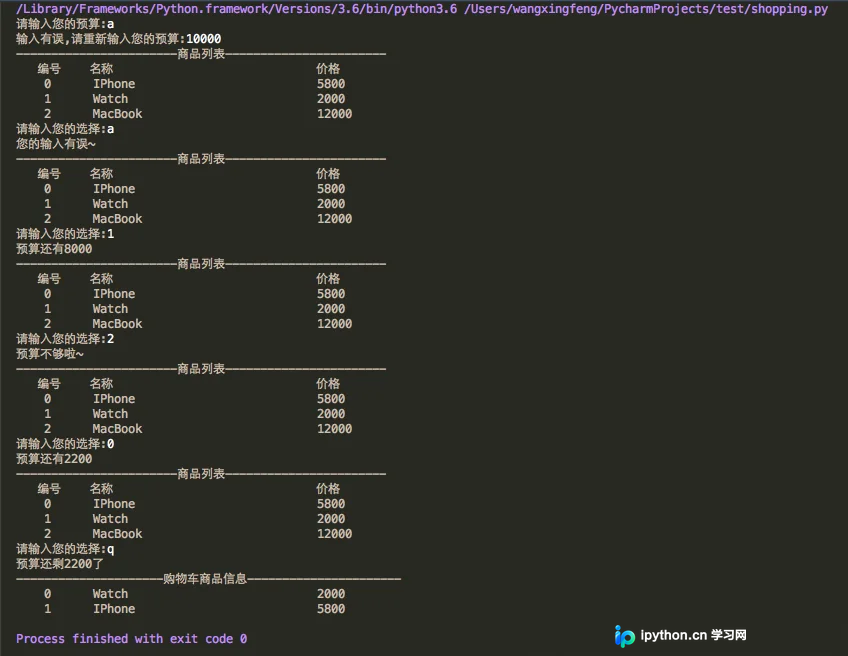This screenshot has width=848, height=656.
Task: Click the line "请输入您的选择:q"
Action: (65, 549)
